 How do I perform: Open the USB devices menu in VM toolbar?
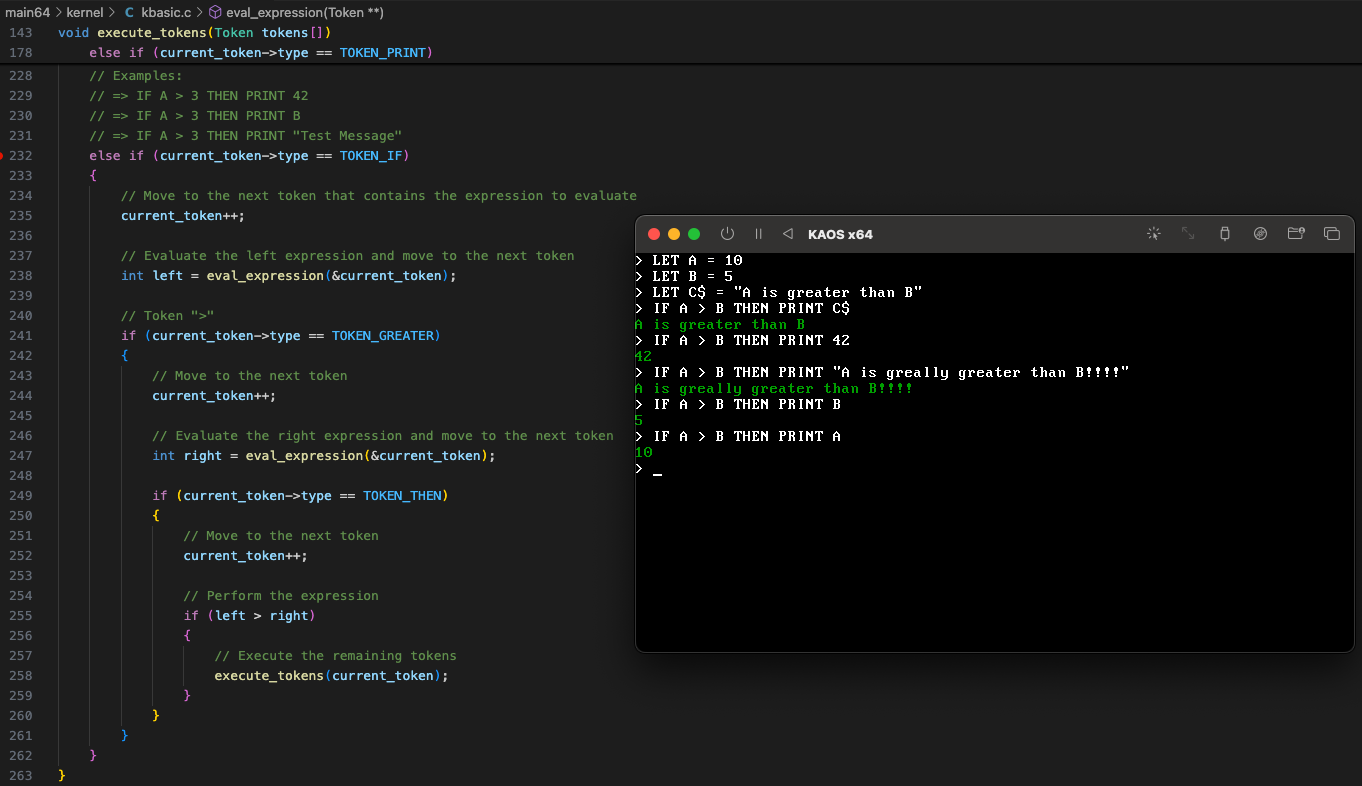coord(1224,234)
